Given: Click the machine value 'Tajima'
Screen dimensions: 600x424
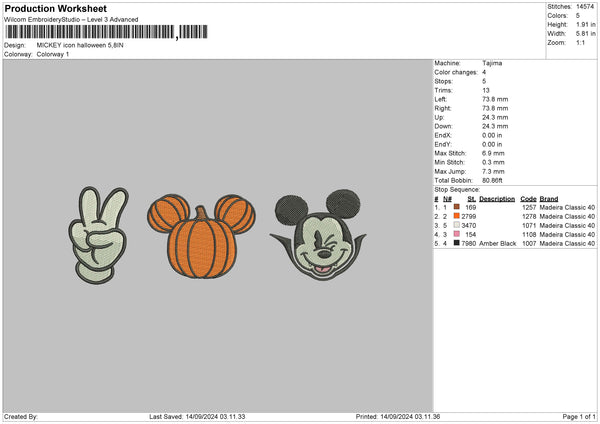Looking at the screenshot, I should 492,63.
